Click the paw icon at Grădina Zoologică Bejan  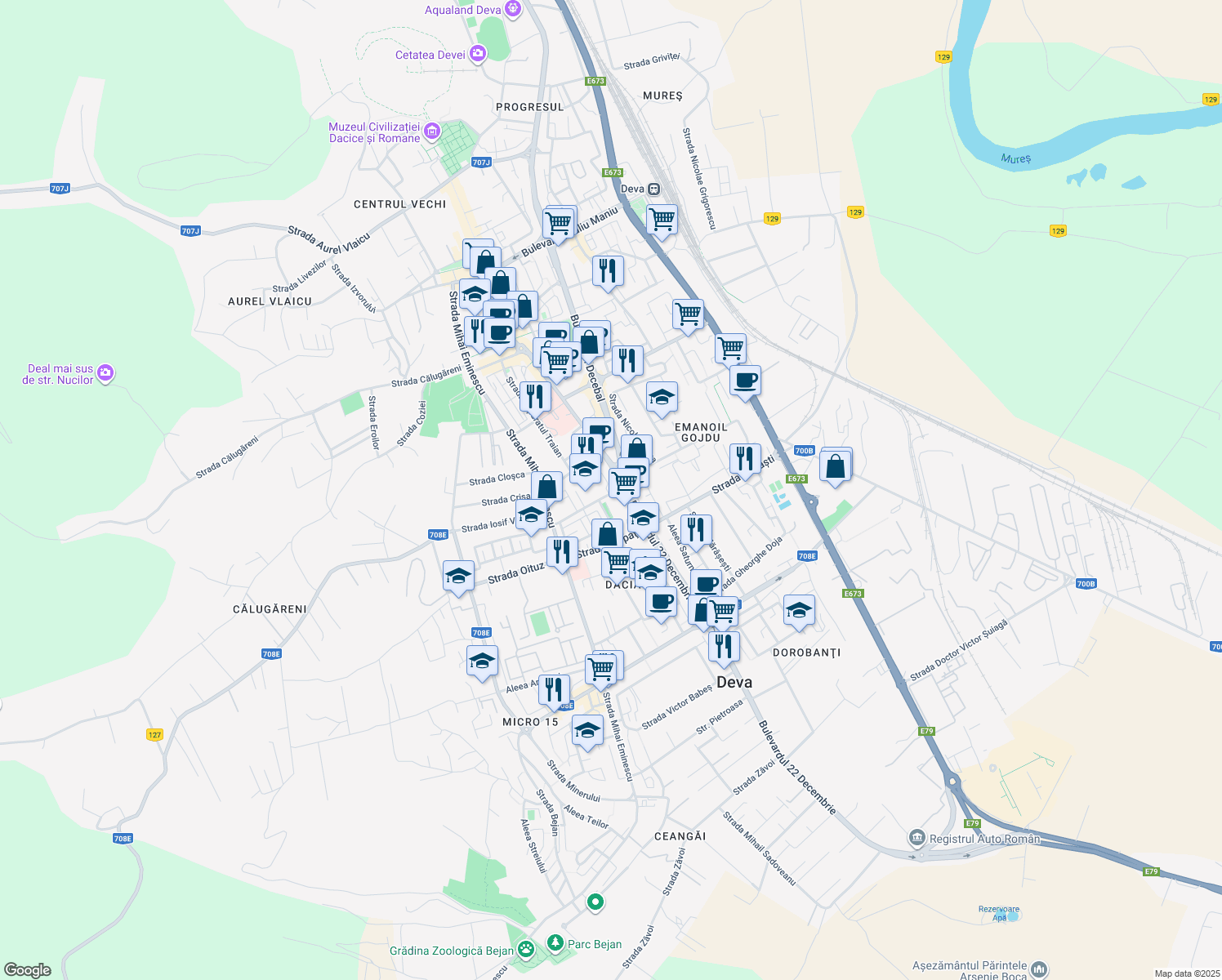click(527, 949)
